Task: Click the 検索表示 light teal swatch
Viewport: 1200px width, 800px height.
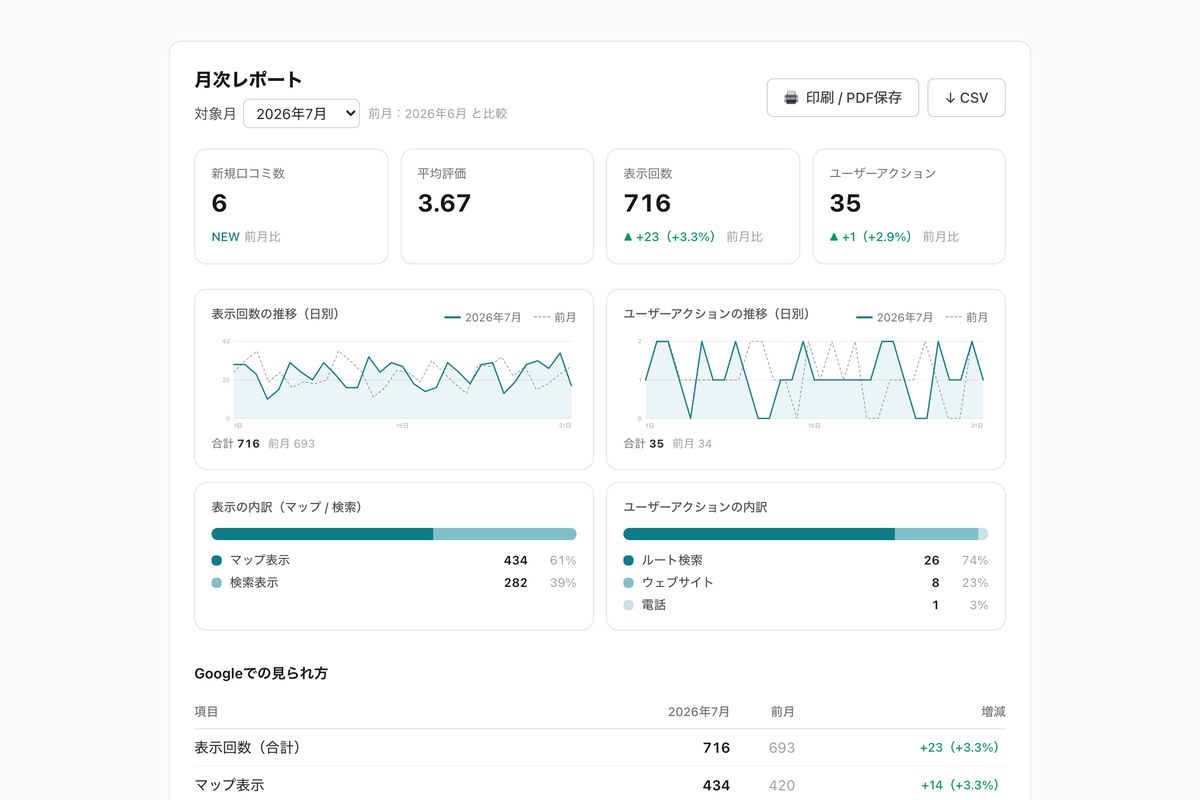Action: tap(216, 582)
